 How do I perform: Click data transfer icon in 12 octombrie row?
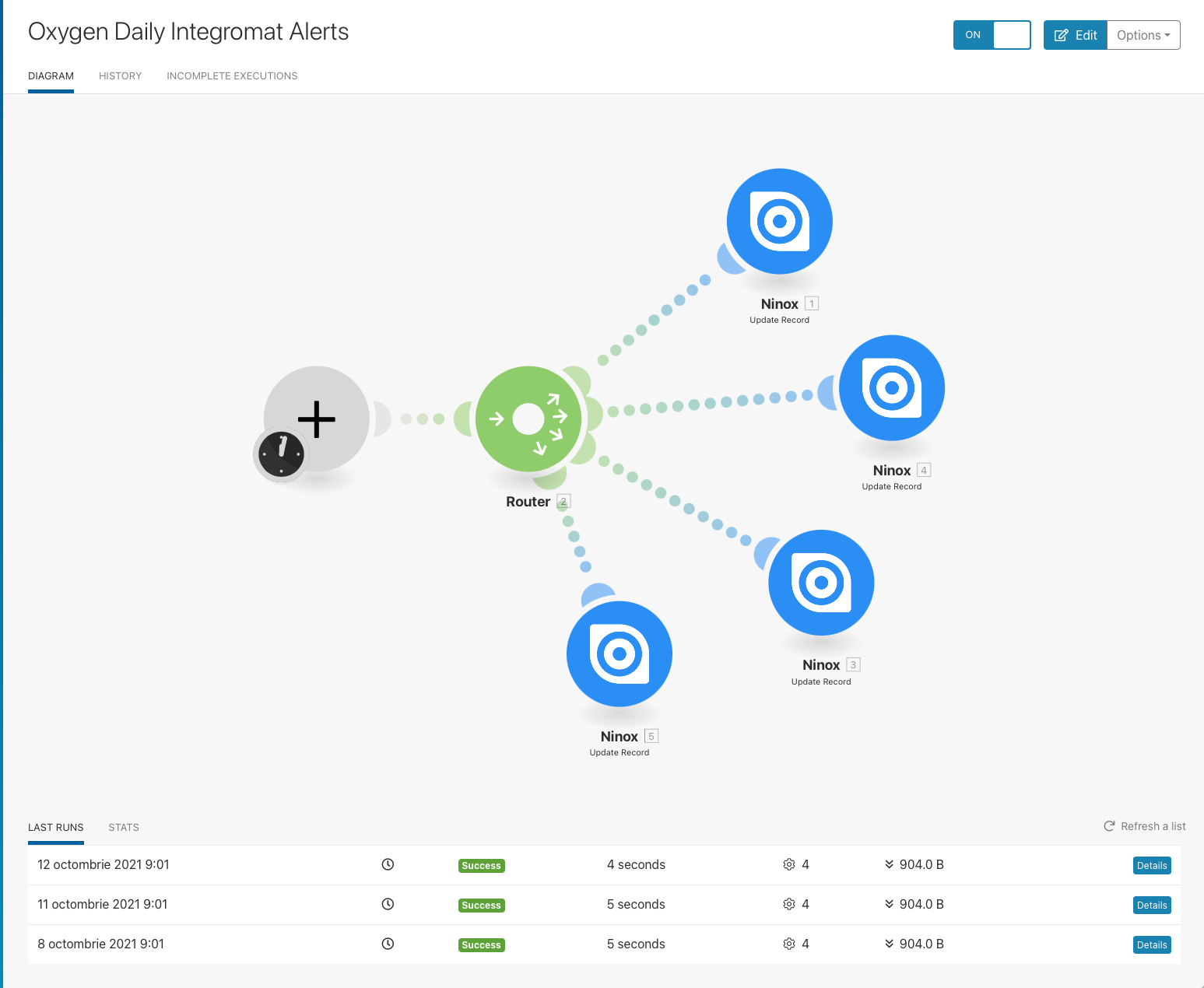pyautogui.click(x=889, y=864)
